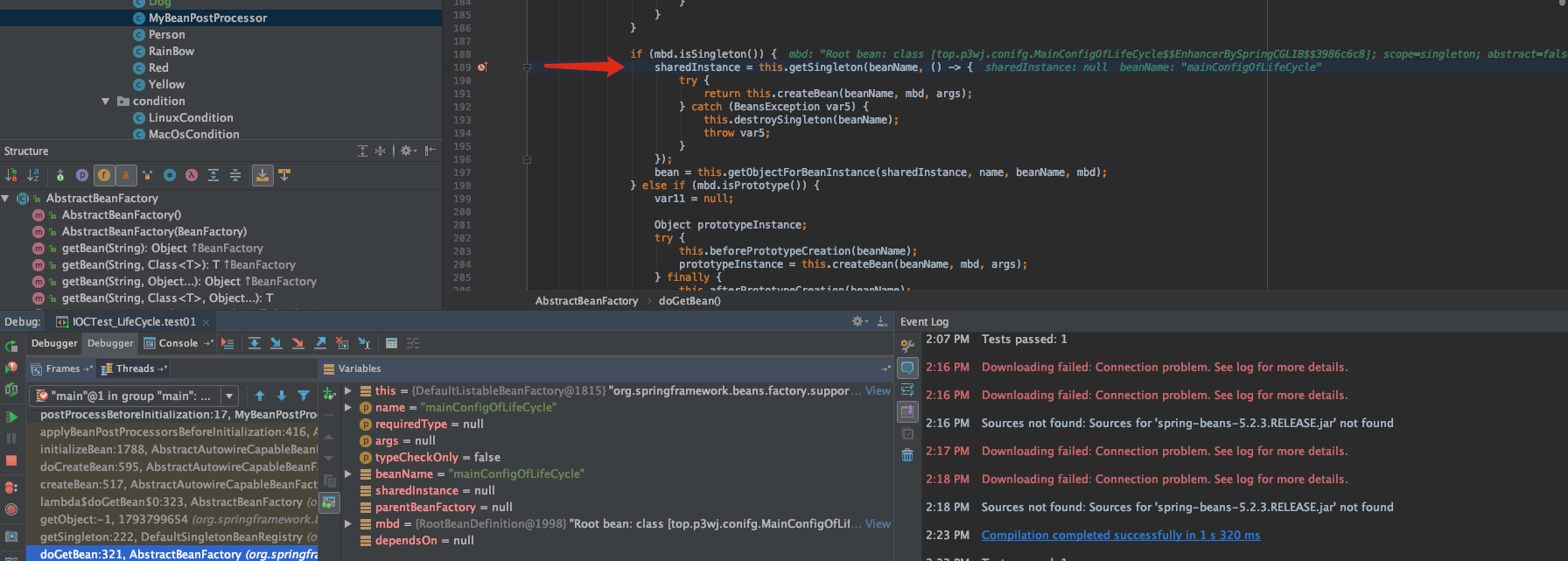Switch to IOCTest_LifeCycle.test01 debug tab
This screenshot has height=561, width=1568.
pos(134,321)
